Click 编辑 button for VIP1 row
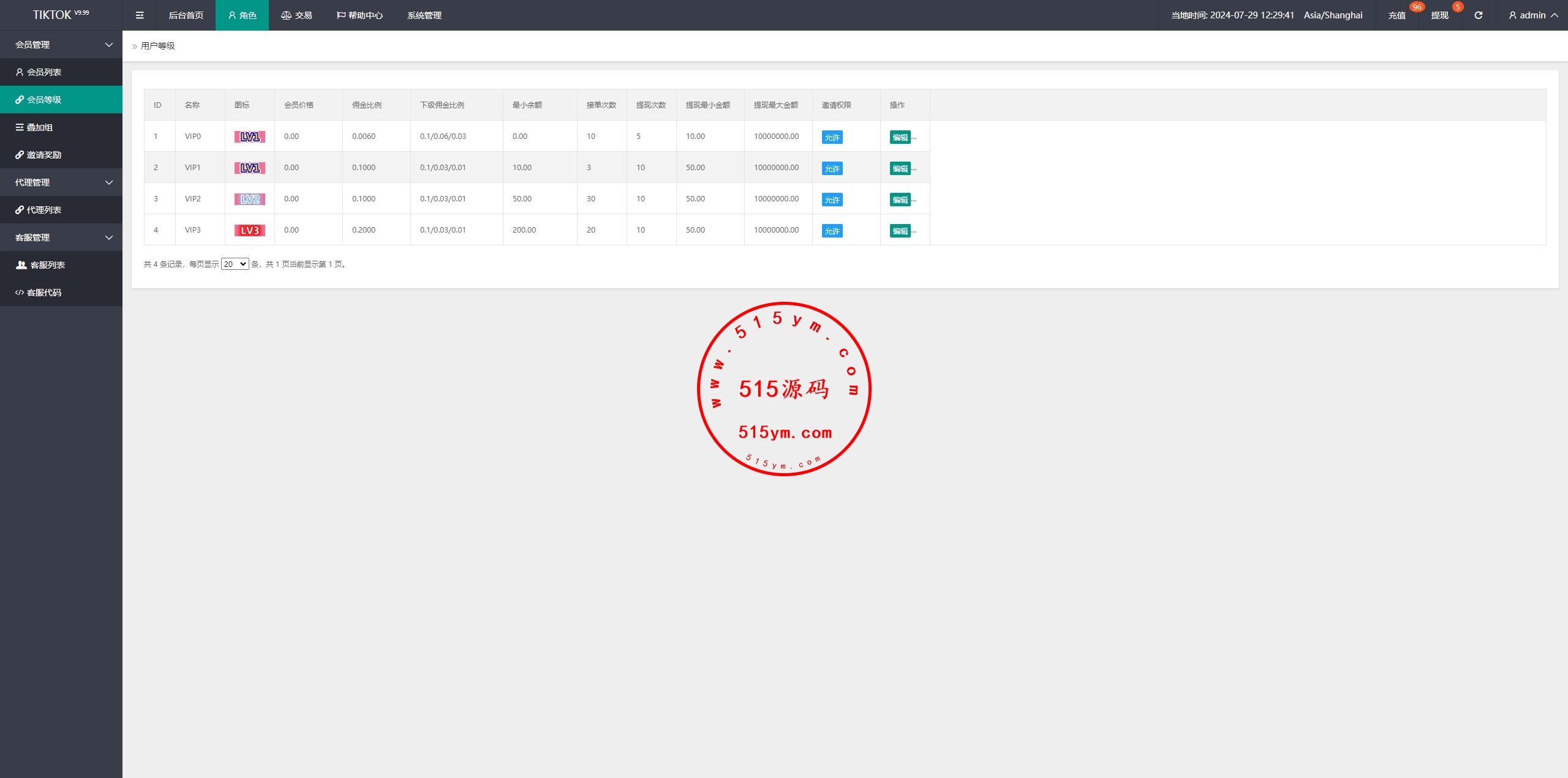 (900, 168)
